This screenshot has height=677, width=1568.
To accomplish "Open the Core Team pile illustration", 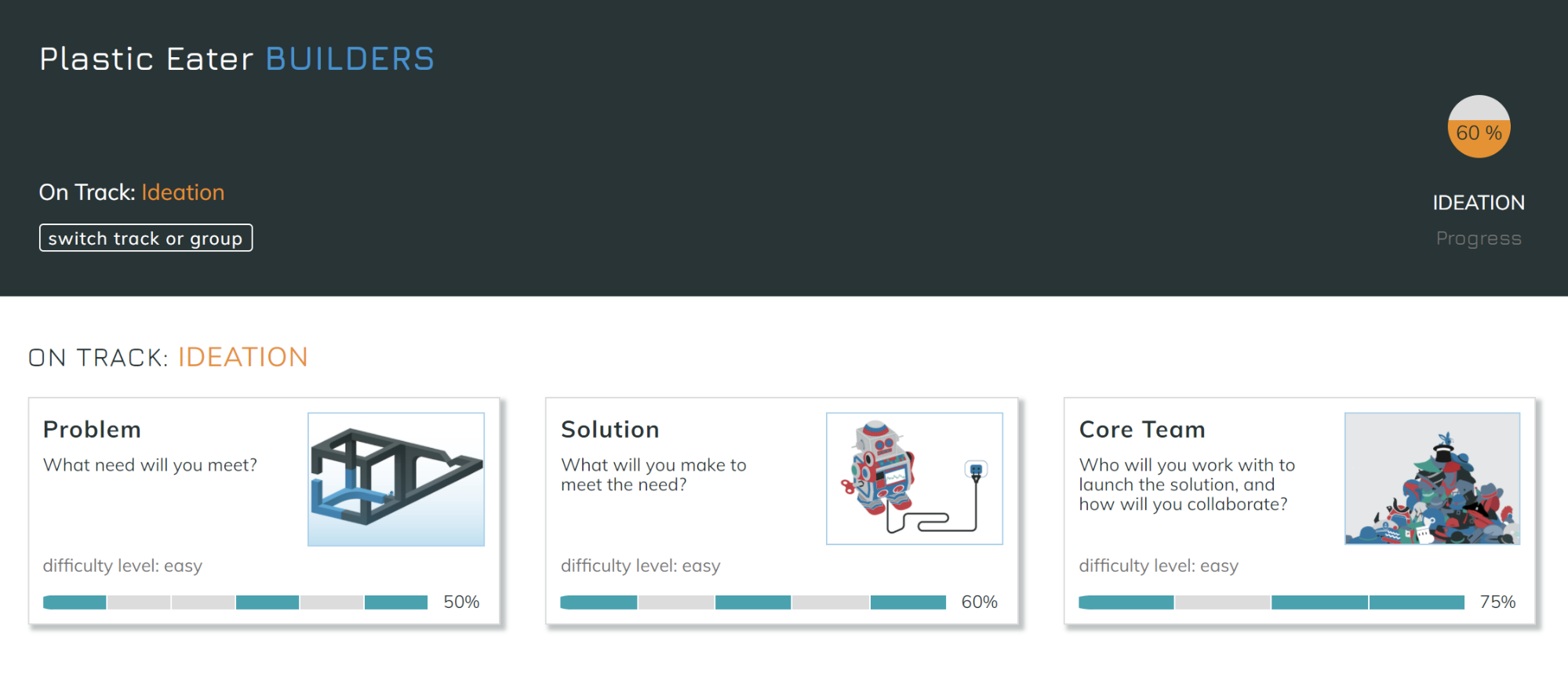I will (x=1432, y=479).
